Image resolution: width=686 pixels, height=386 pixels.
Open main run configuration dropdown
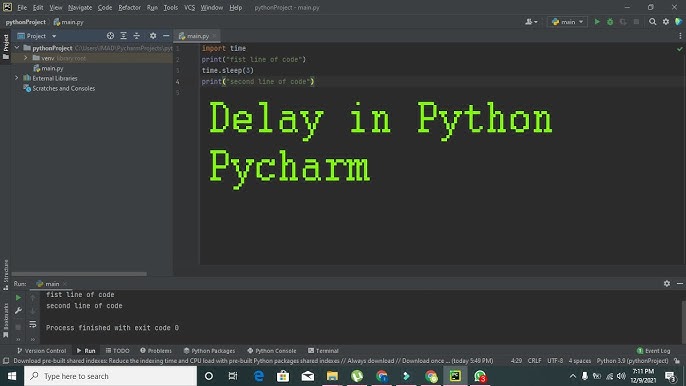point(567,22)
